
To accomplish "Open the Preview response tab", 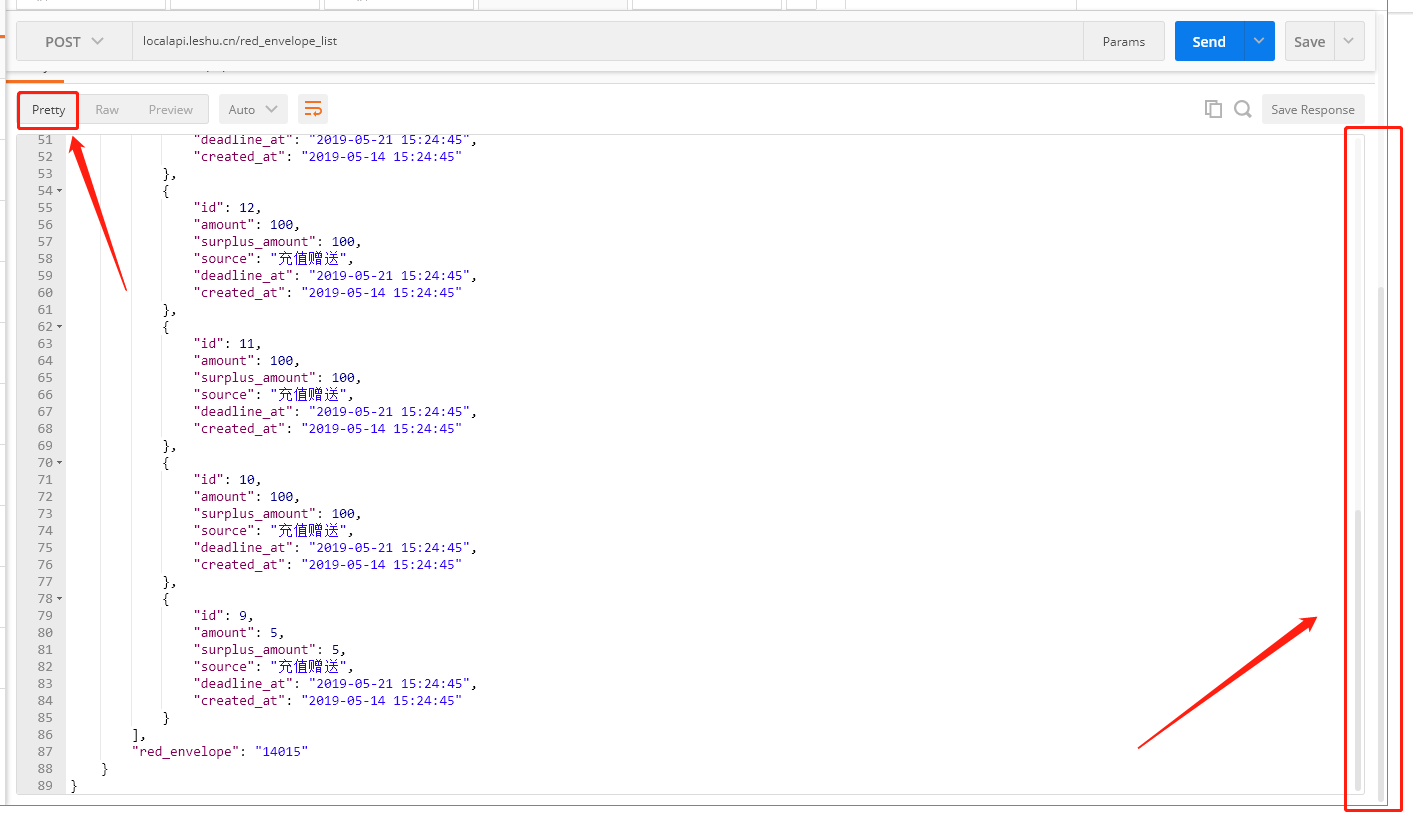I will click(x=170, y=109).
